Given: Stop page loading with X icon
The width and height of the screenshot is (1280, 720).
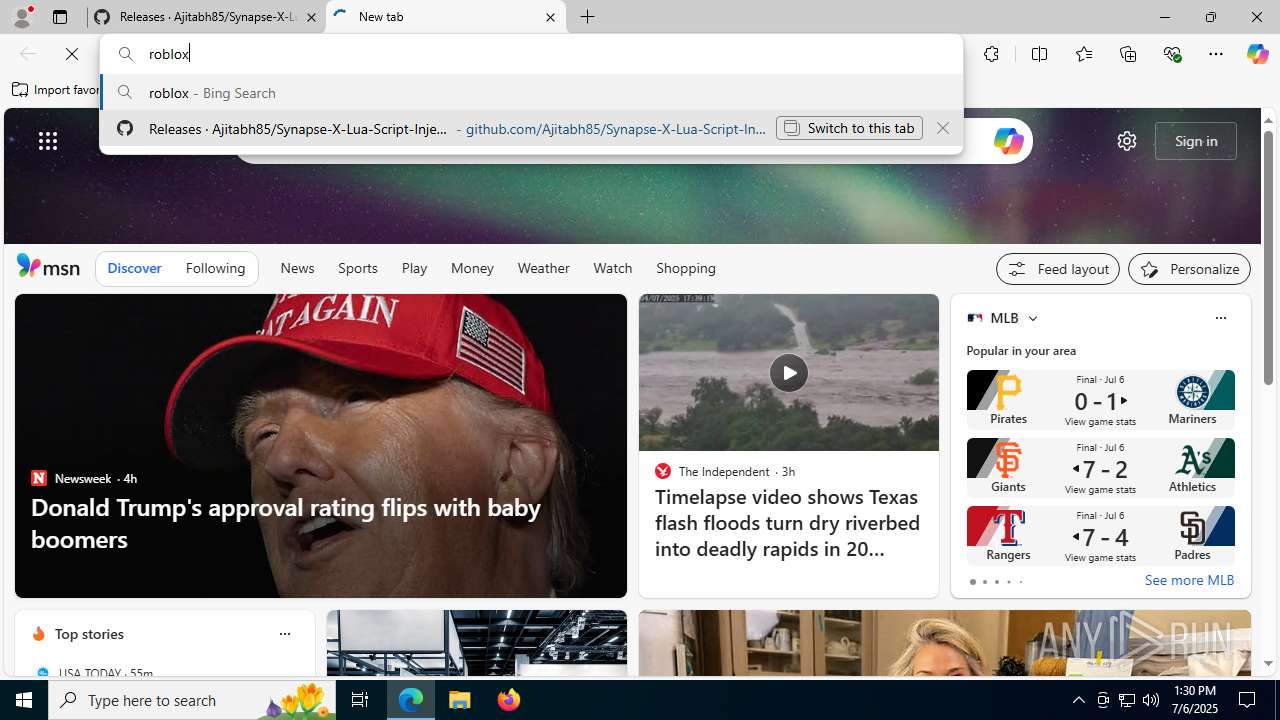Looking at the screenshot, I should 72,54.
